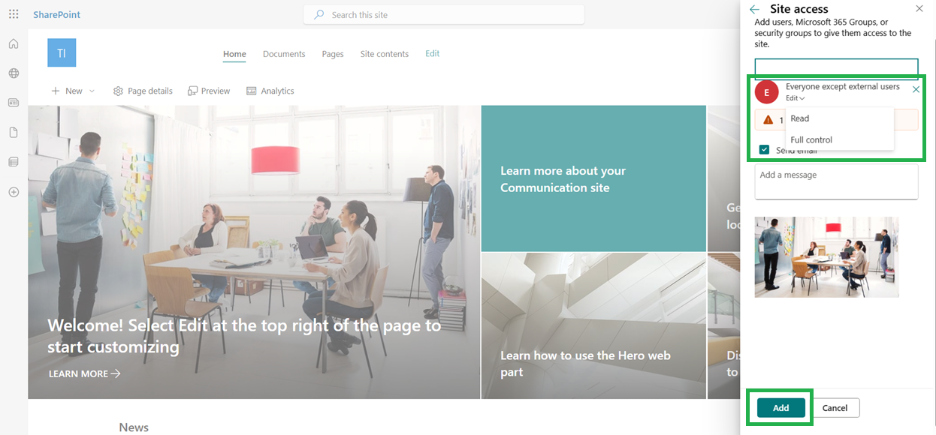Image resolution: width=936 pixels, height=435 pixels.
Task: Open the Documents navigation tab
Action: tap(284, 54)
